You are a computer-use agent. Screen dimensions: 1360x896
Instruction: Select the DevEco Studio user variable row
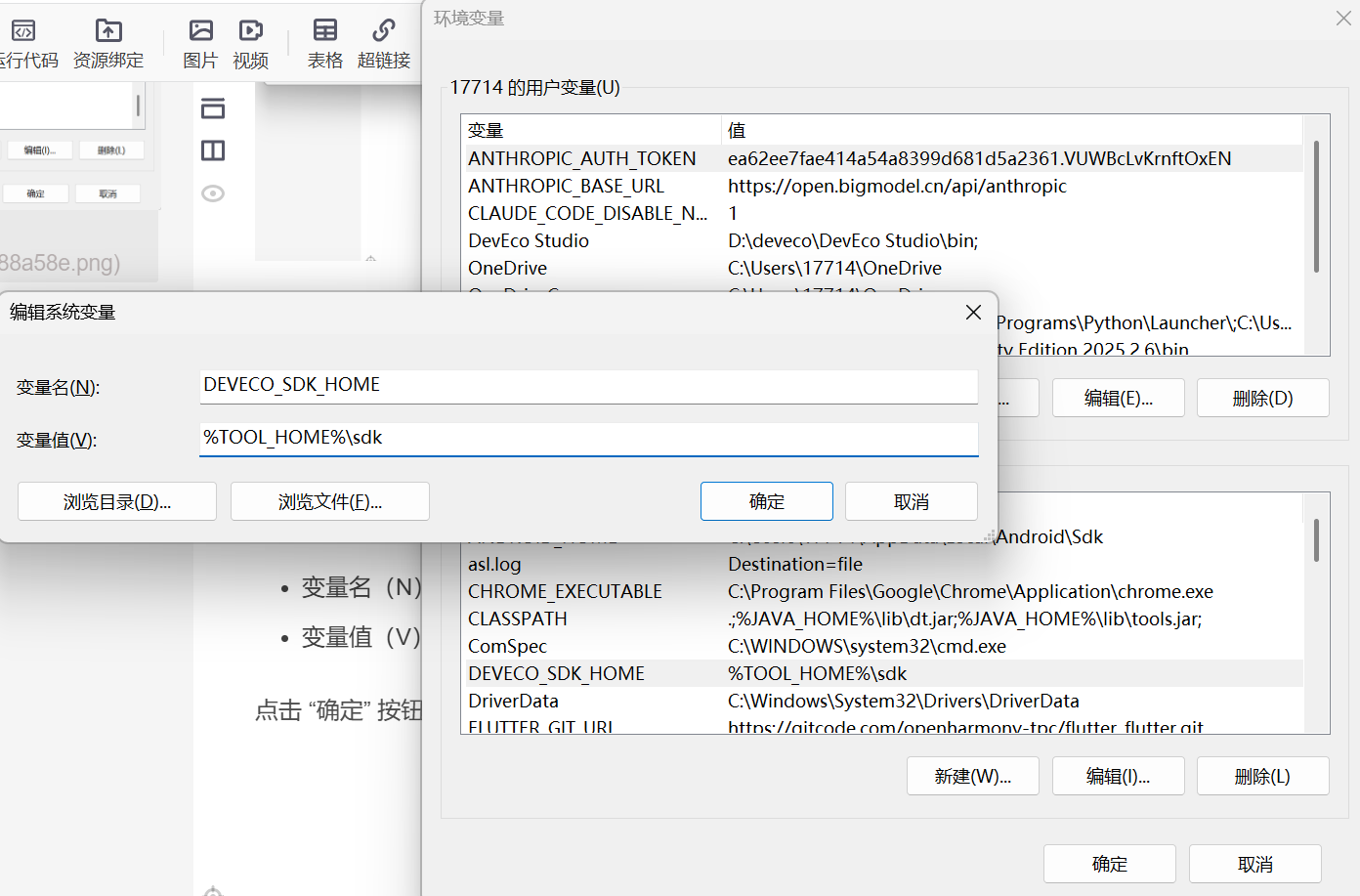pyautogui.click(x=882, y=240)
